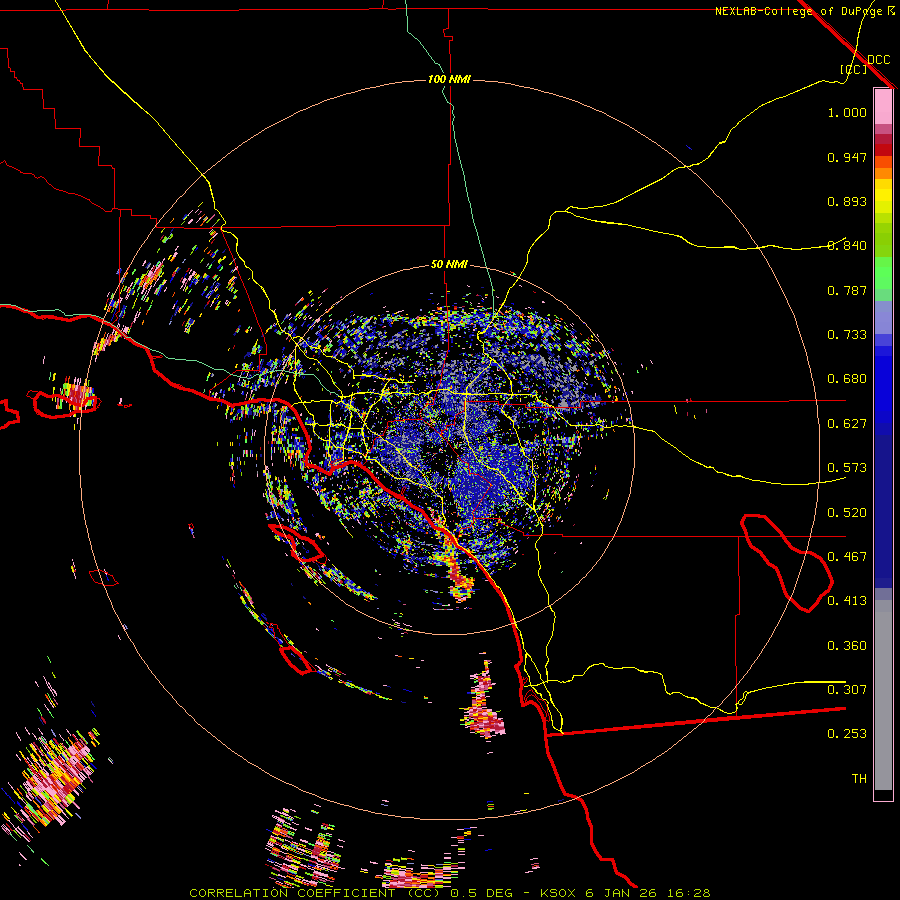The image size is (900, 900).
Task: Click the 0.413 scale value
Action: (847, 601)
